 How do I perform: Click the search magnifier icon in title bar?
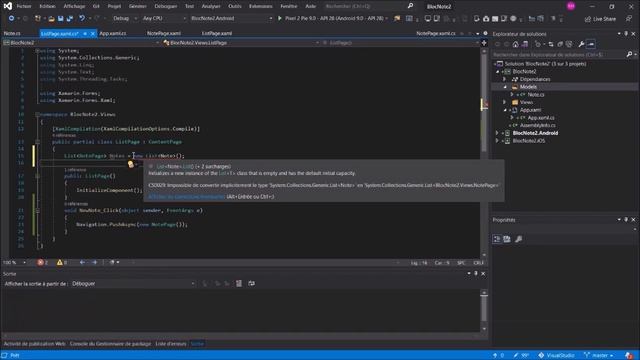[x=410, y=6]
